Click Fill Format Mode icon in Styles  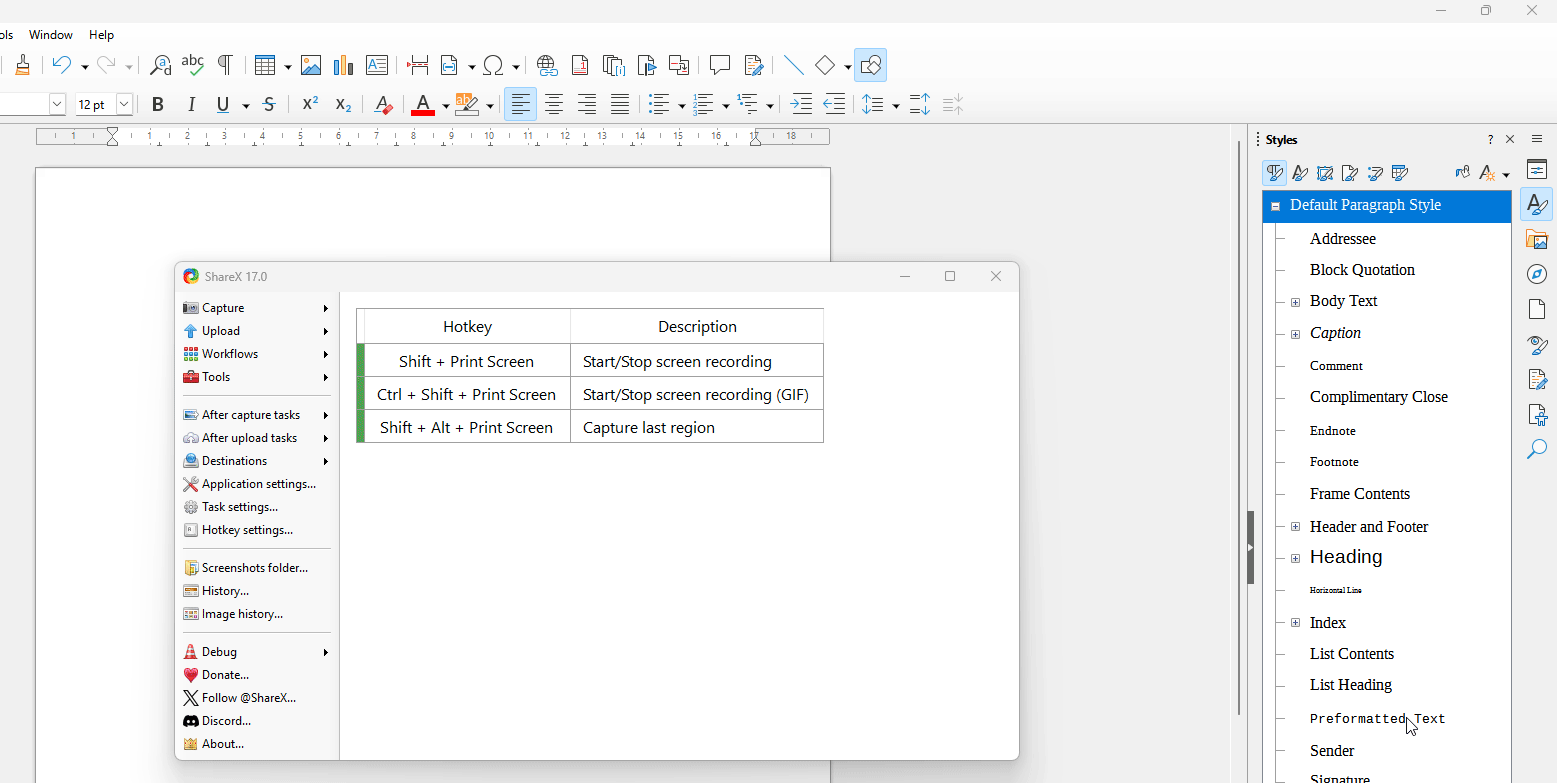coord(1463,173)
